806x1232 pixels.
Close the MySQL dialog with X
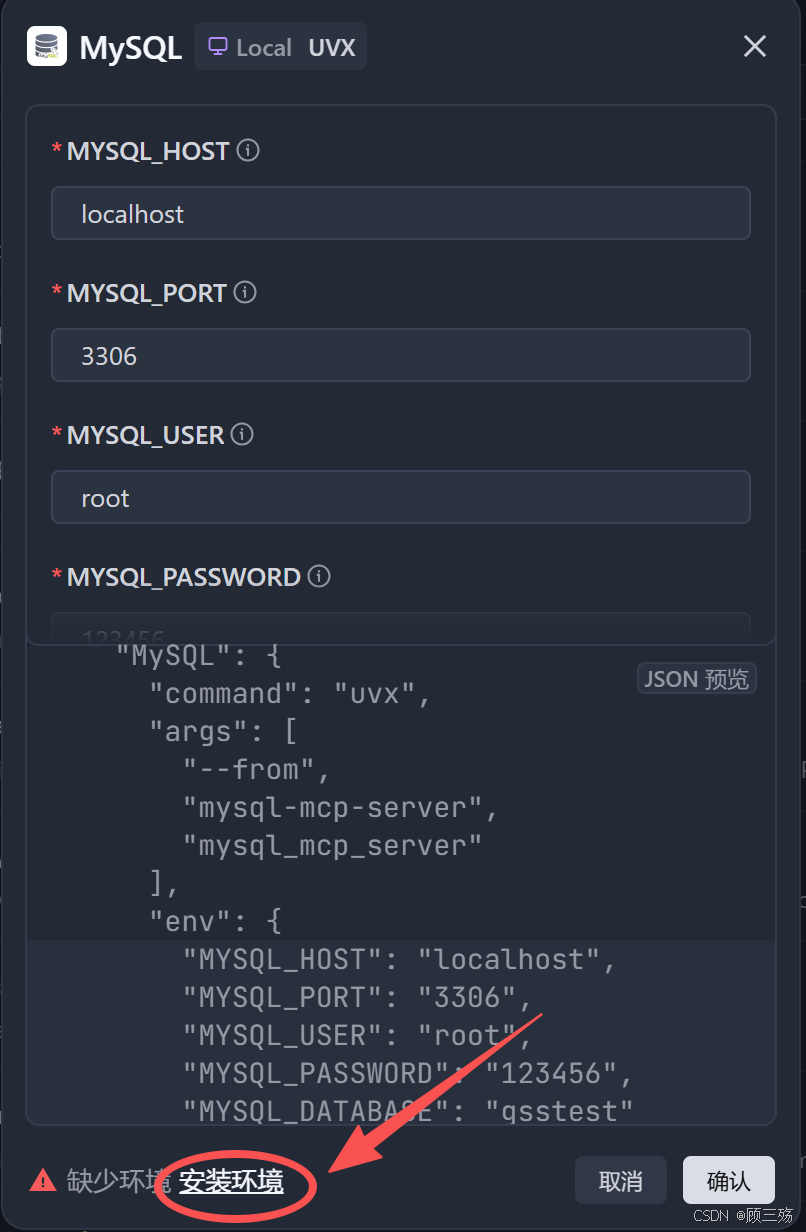(755, 46)
